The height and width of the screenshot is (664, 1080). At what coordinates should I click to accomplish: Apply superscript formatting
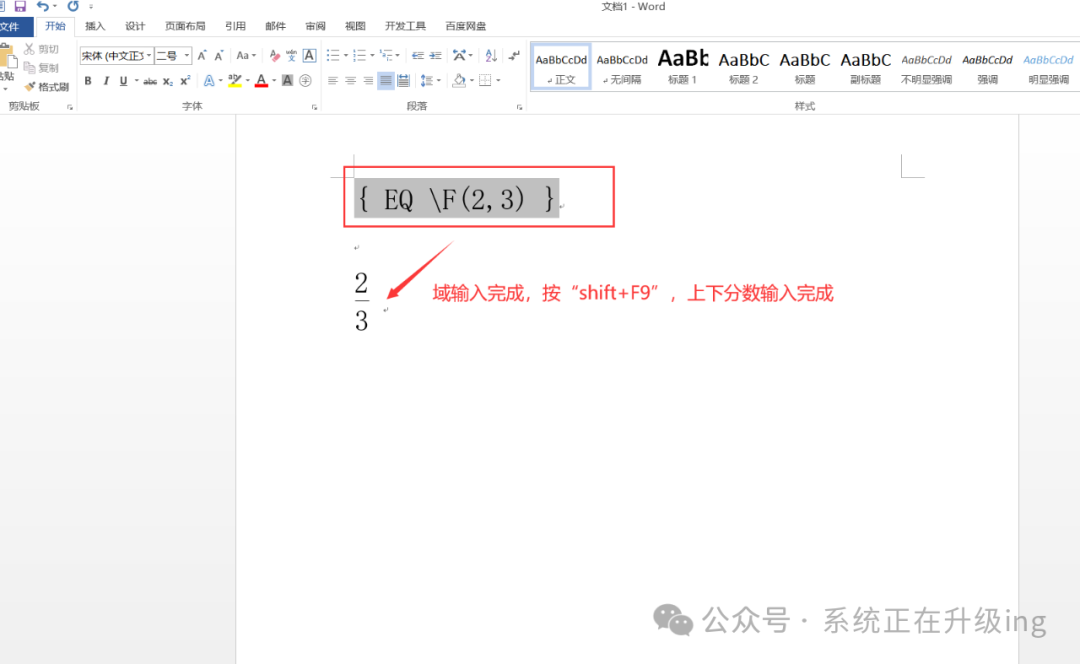[185, 81]
